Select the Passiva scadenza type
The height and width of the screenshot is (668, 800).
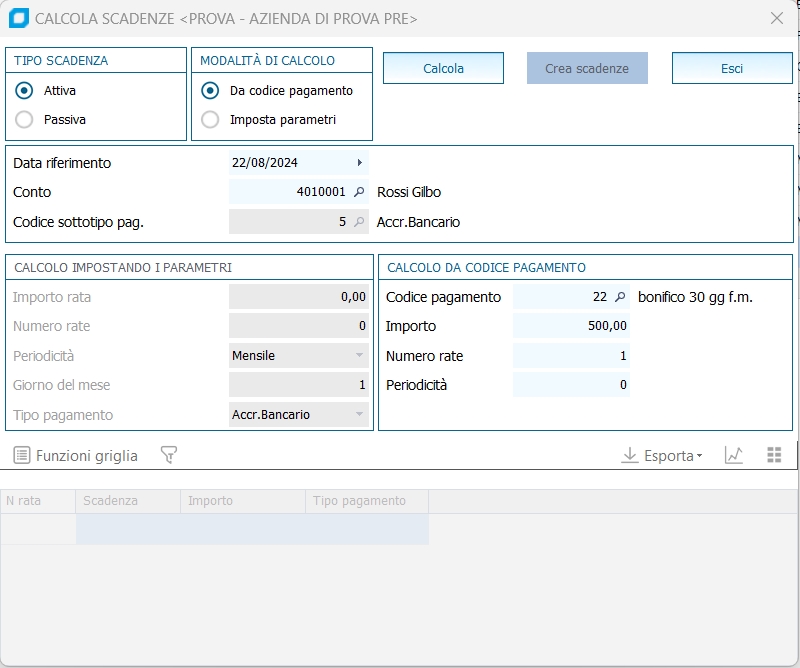[25, 120]
